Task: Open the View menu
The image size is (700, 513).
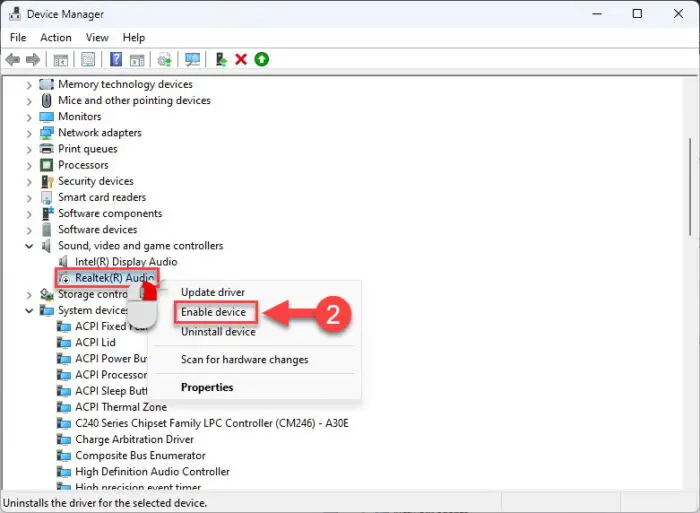Action: click(97, 38)
